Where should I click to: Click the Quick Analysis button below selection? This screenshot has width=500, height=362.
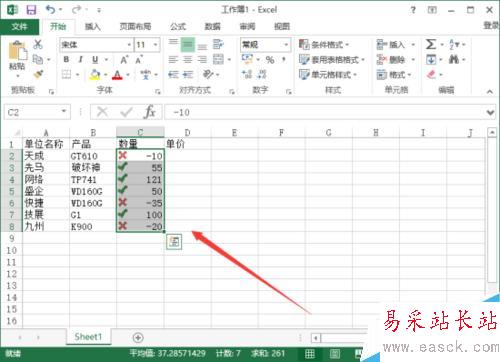(x=174, y=242)
